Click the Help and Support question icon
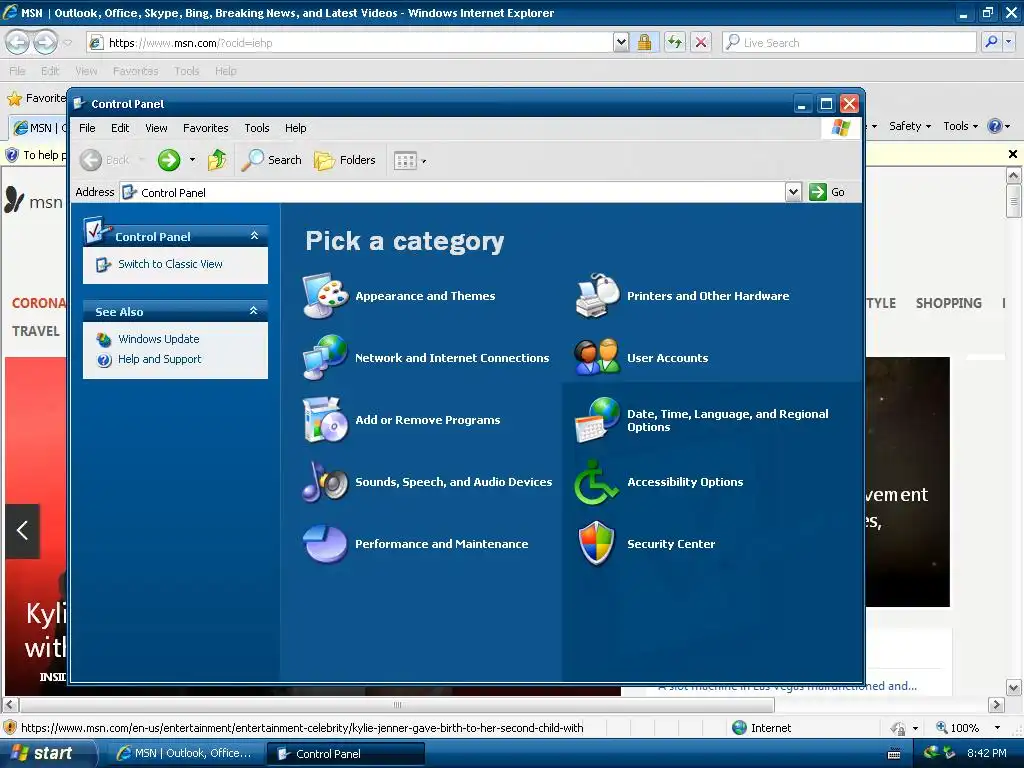The width and height of the screenshot is (1024, 768). click(x=104, y=359)
